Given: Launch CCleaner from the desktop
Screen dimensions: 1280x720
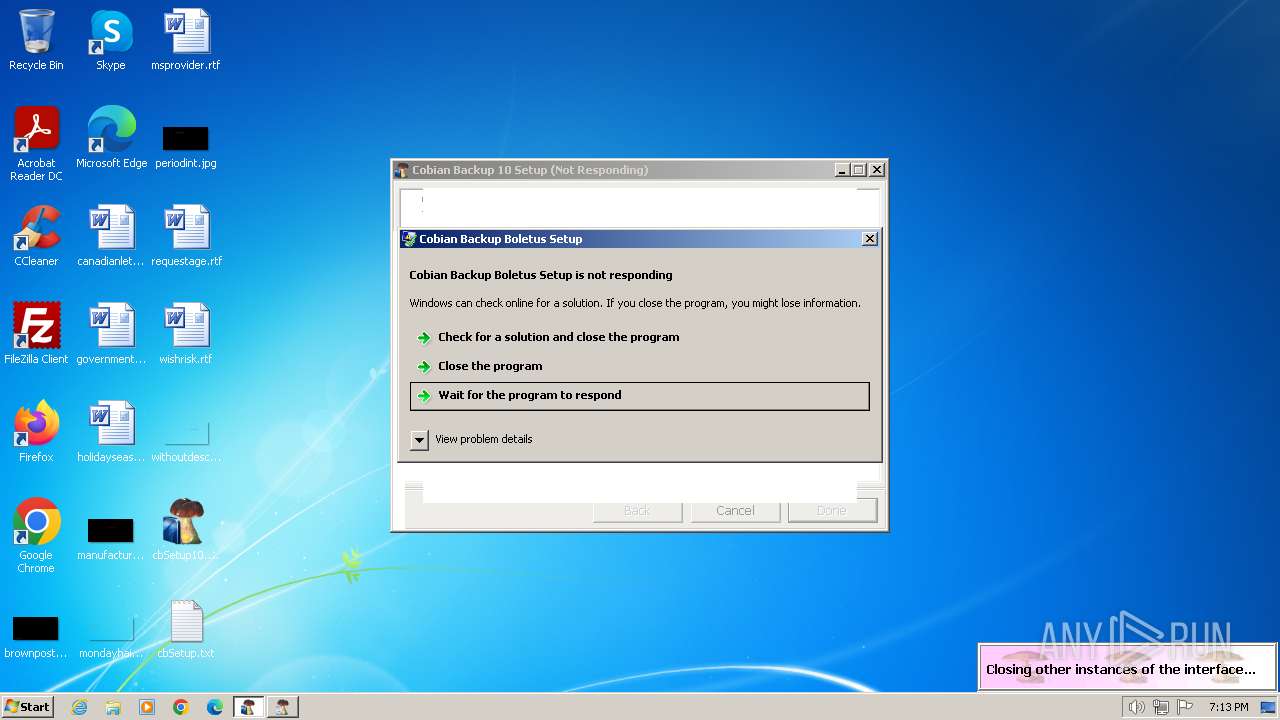Looking at the screenshot, I should pyautogui.click(x=36, y=236).
